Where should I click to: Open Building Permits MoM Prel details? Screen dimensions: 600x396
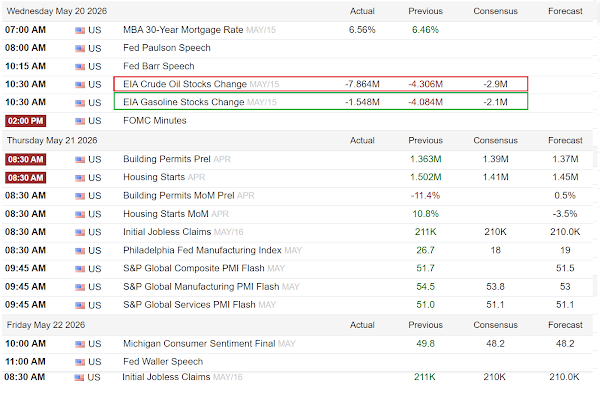click(x=179, y=196)
